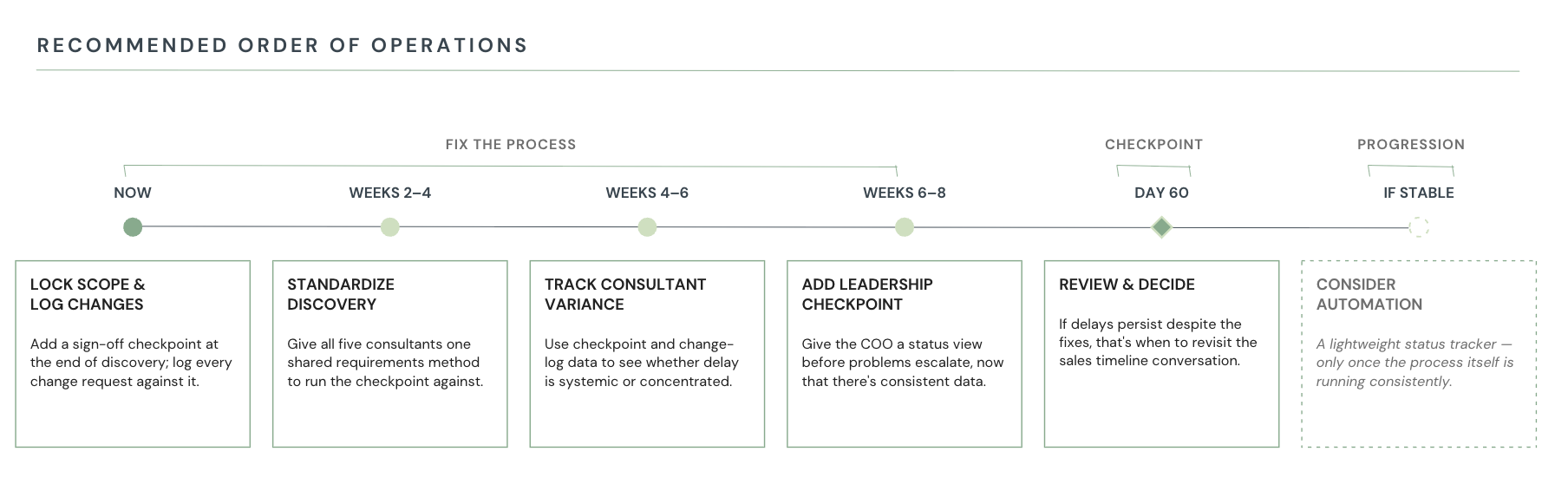Select the Checkpoint phase label

click(1153, 144)
